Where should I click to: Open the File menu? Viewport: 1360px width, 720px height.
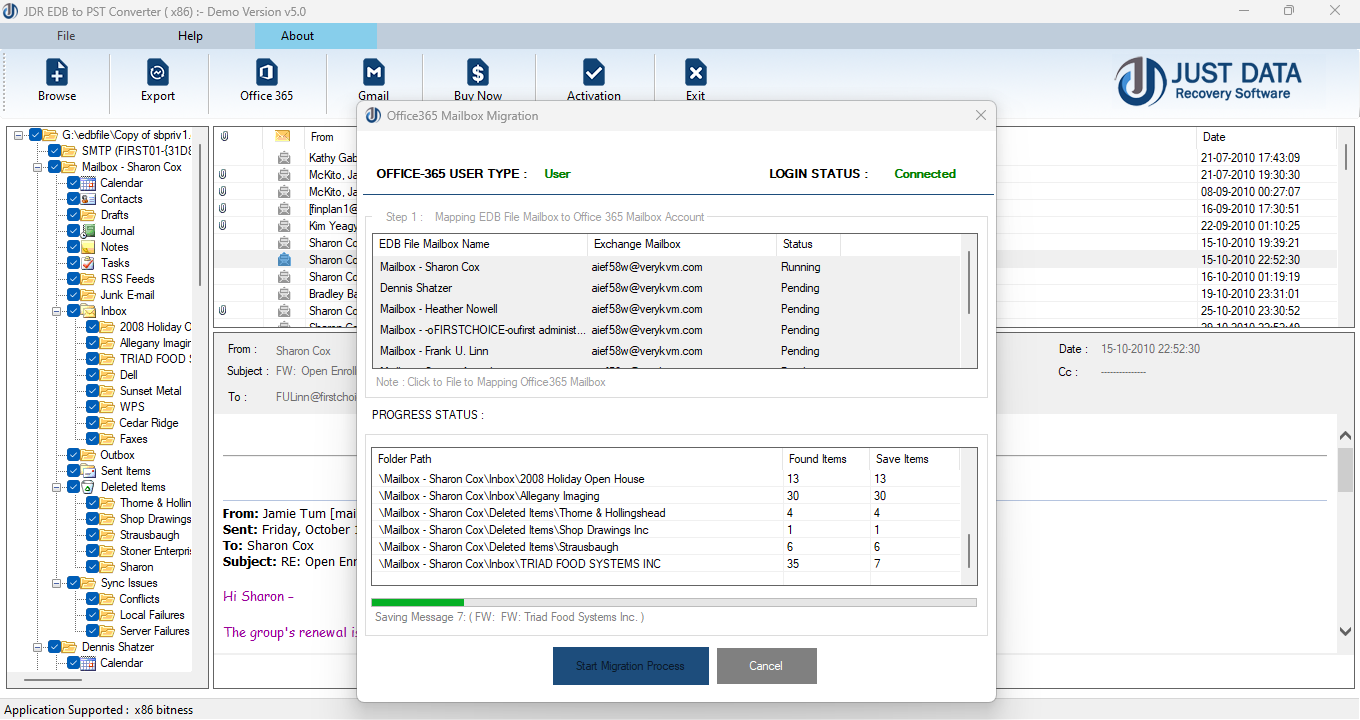point(65,35)
